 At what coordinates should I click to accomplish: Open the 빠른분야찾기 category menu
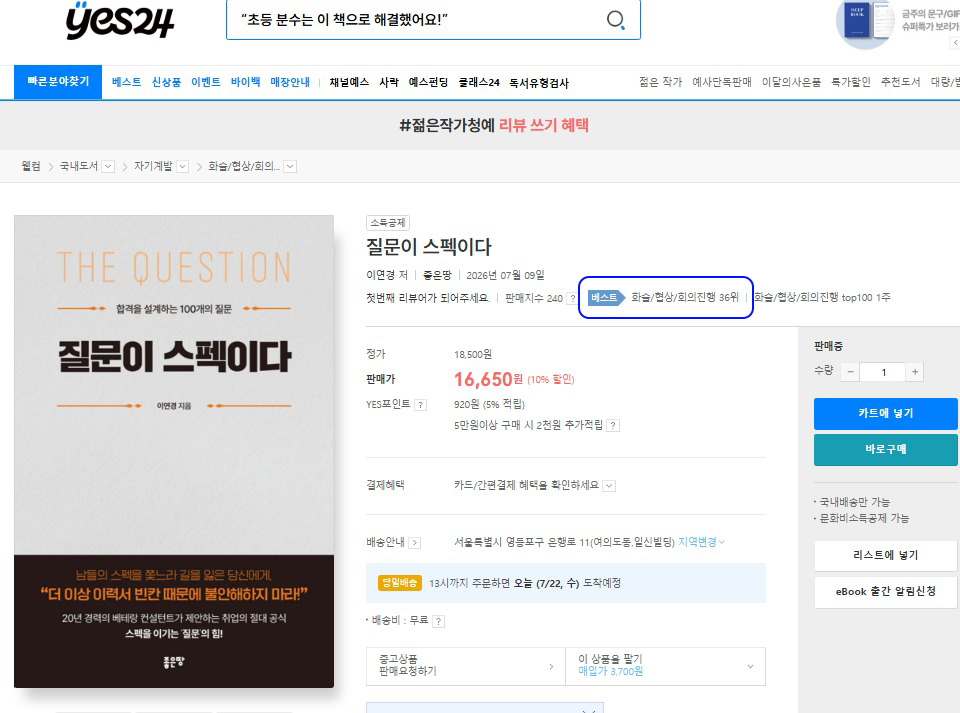pyautogui.click(x=58, y=81)
